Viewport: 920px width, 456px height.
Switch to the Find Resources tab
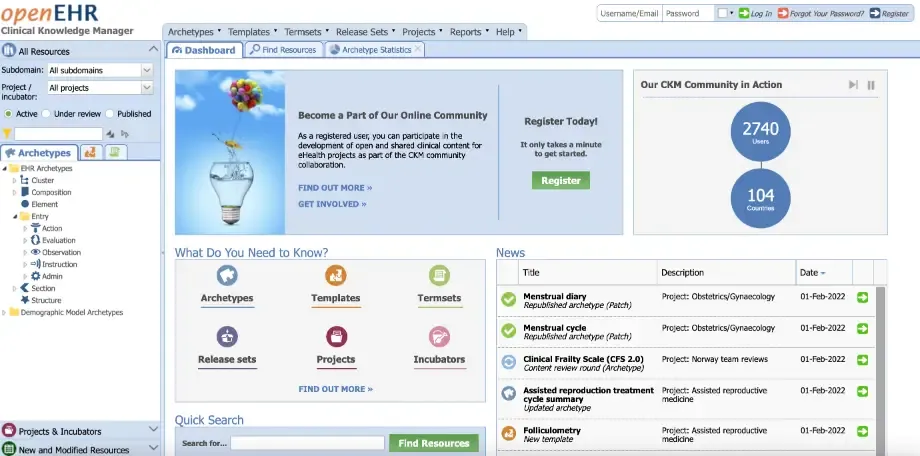(283, 50)
